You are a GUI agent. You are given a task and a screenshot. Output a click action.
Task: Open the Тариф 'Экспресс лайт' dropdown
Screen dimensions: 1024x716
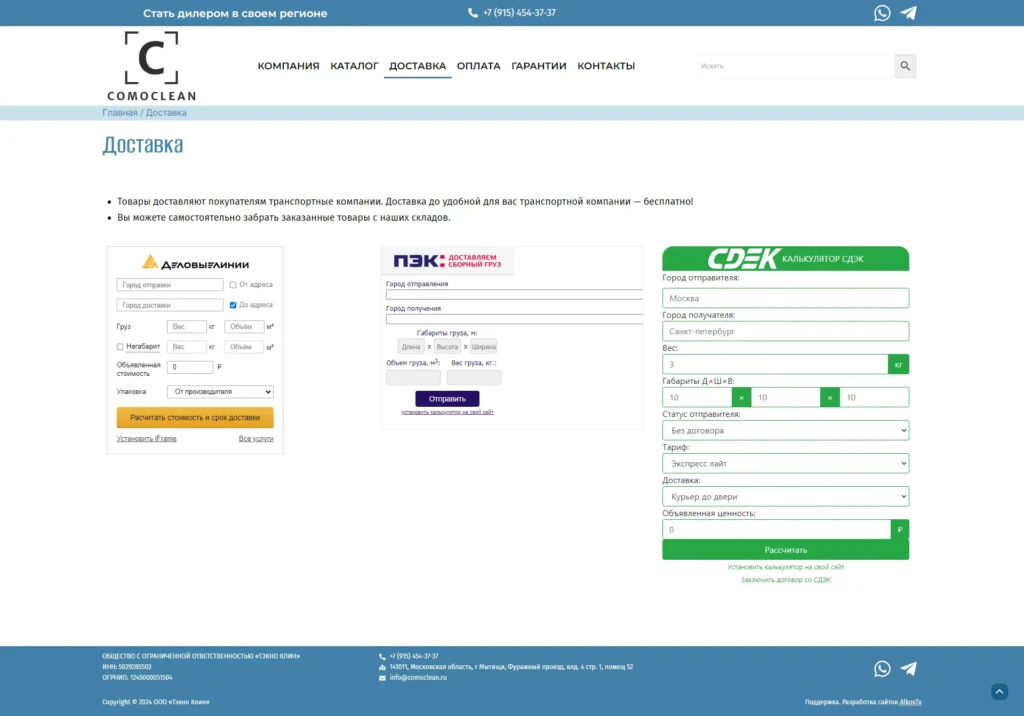(785, 463)
